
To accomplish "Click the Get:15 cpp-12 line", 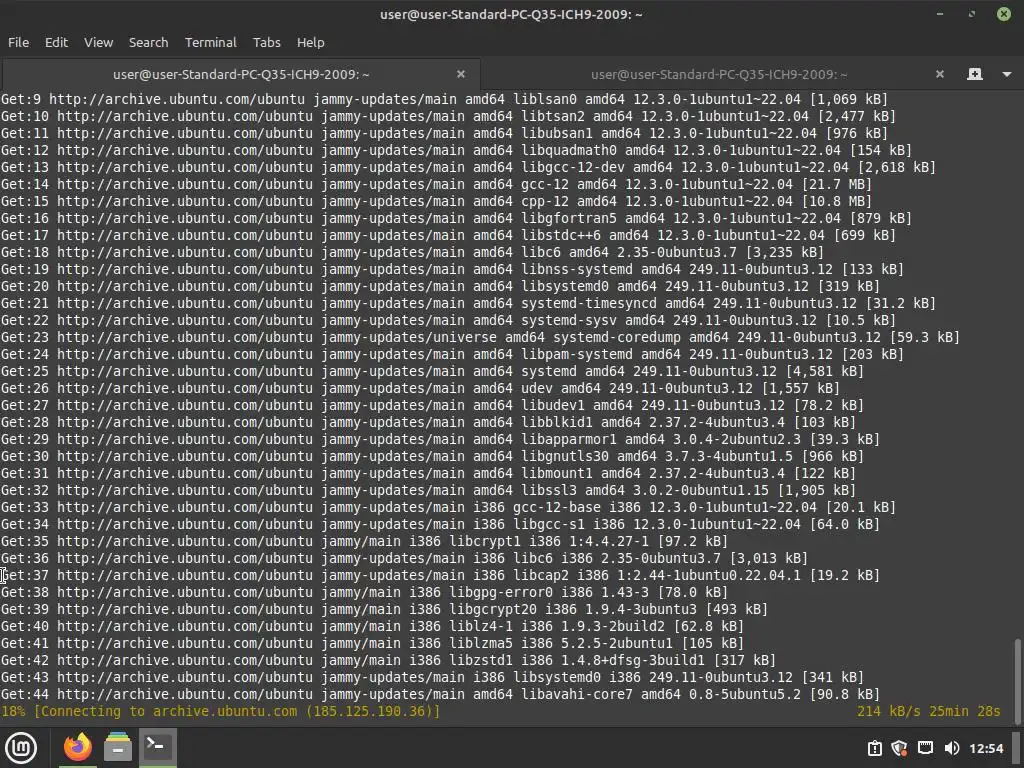I will point(436,201).
